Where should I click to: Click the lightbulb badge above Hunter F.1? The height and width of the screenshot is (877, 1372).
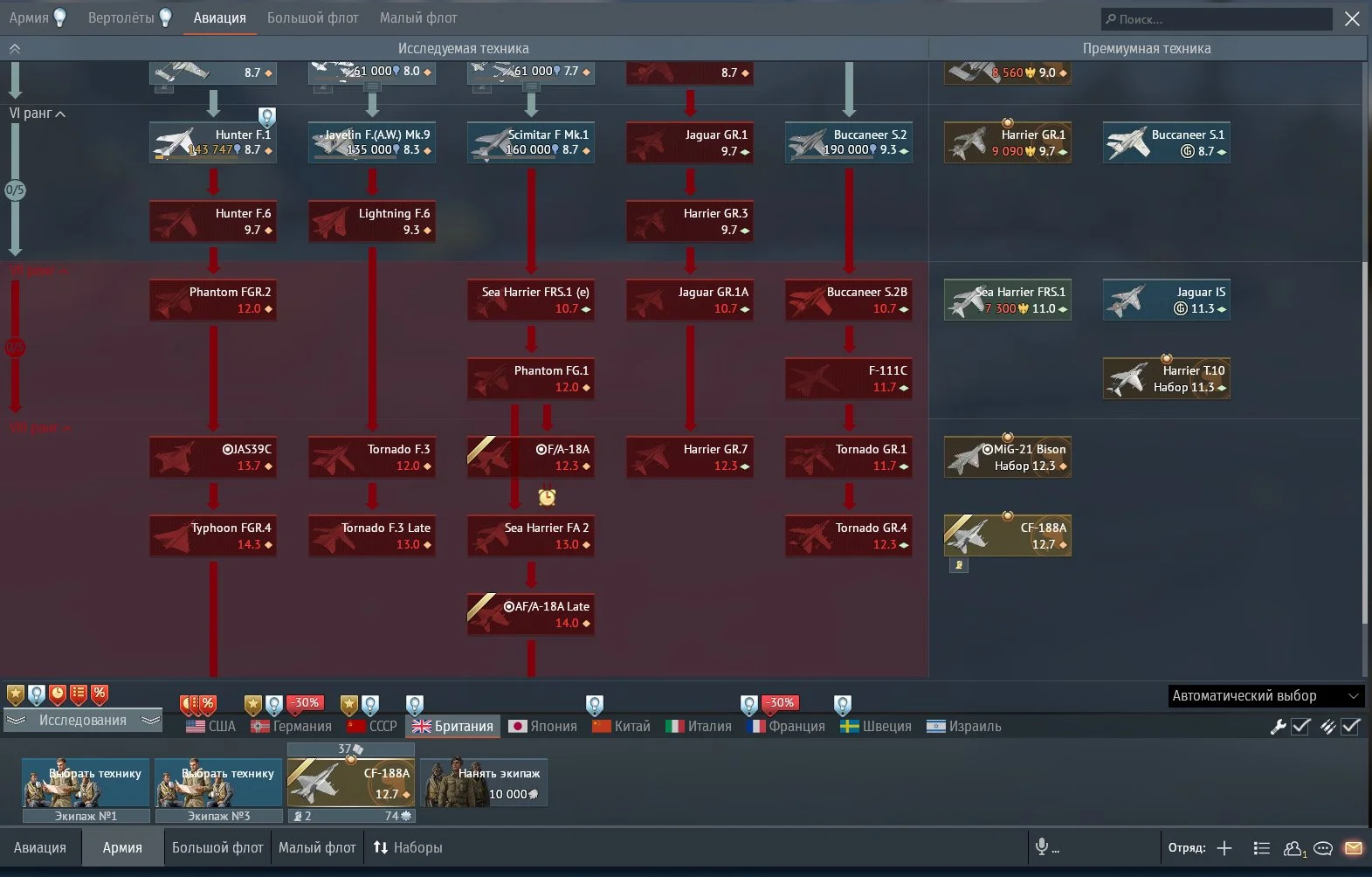click(x=266, y=115)
